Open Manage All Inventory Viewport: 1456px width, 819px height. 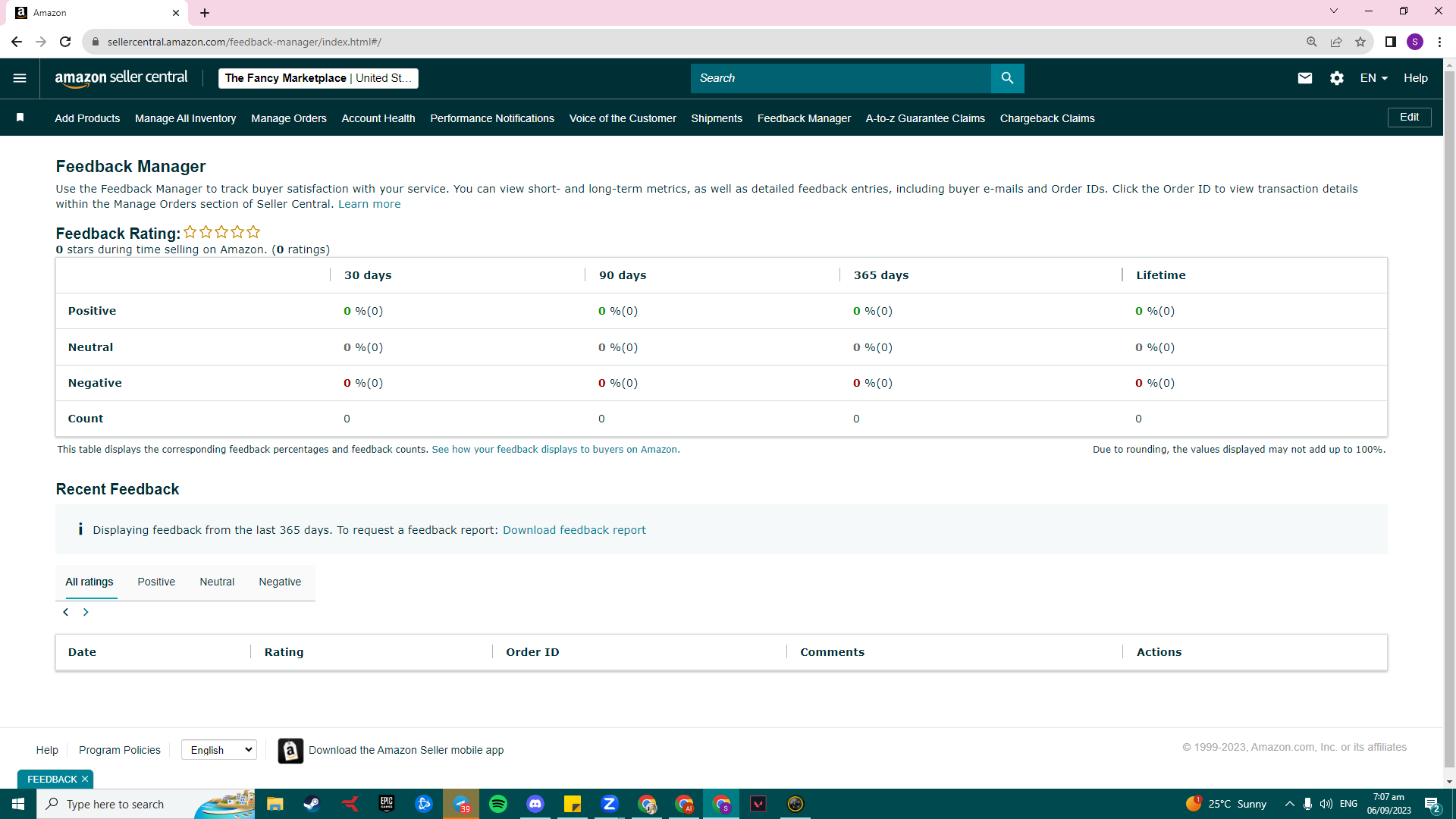[185, 118]
